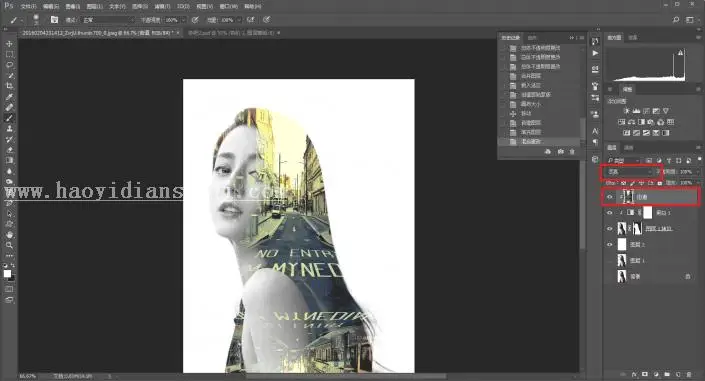Select the Eyedropper tool

(9, 97)
